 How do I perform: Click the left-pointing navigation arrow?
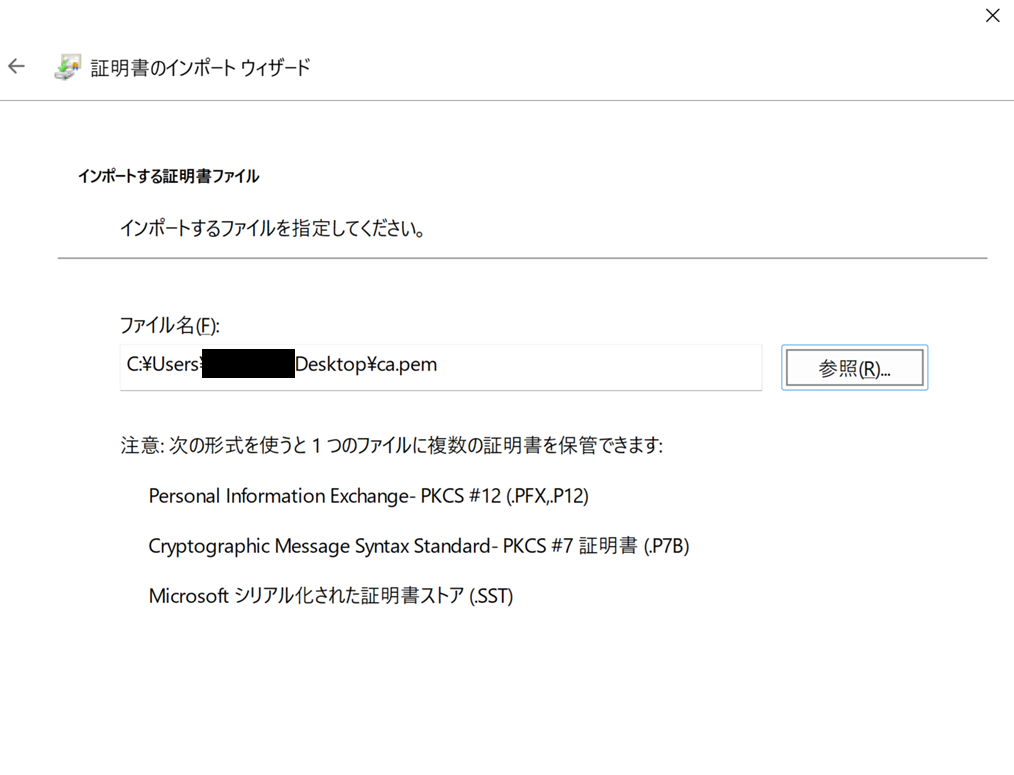point(16,66)
